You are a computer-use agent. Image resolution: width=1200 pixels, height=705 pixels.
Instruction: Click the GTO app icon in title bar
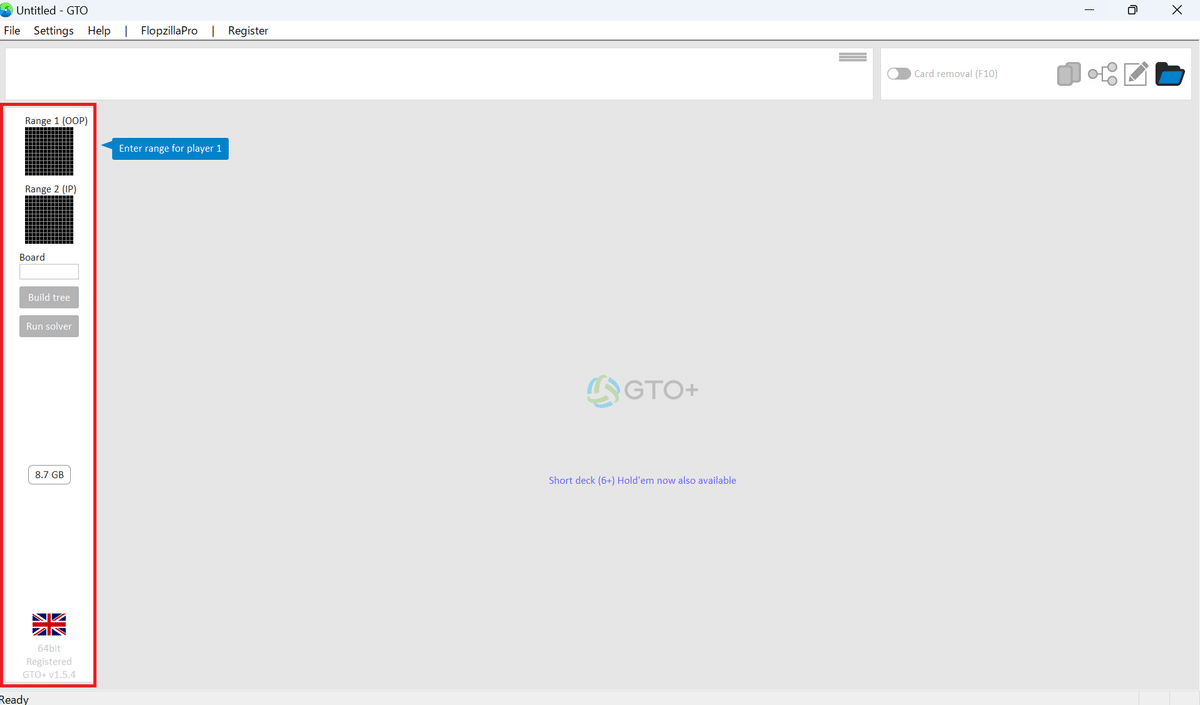pos(7,10)
